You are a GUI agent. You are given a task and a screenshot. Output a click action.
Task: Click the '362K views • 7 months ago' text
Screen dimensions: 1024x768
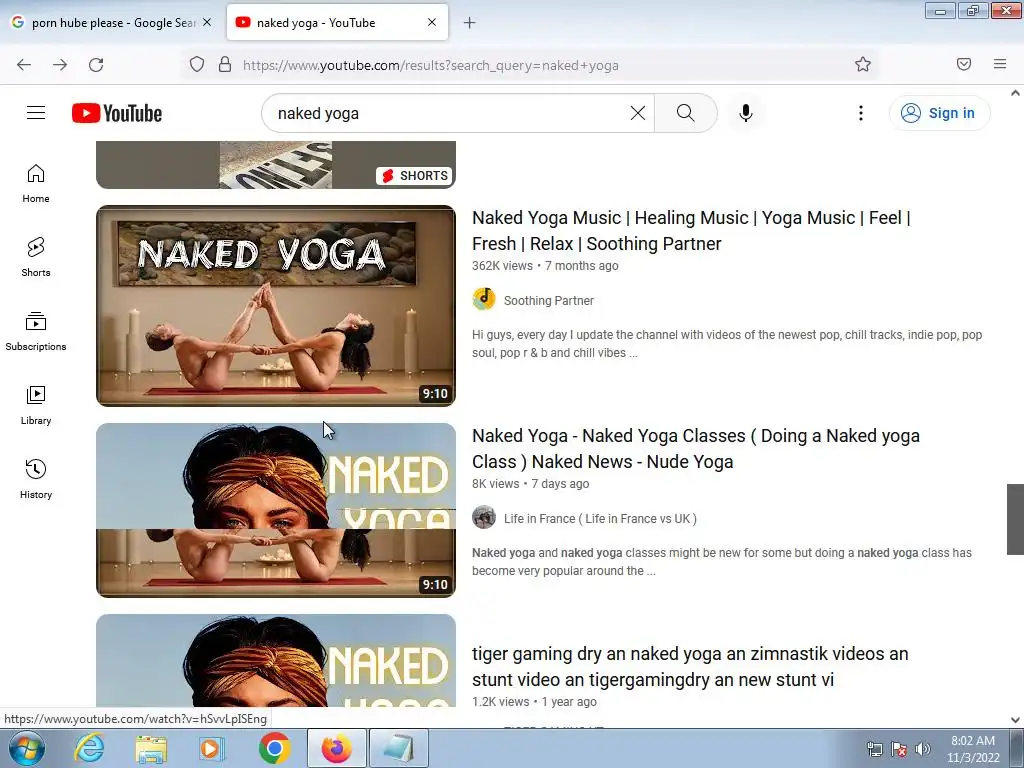545,266
